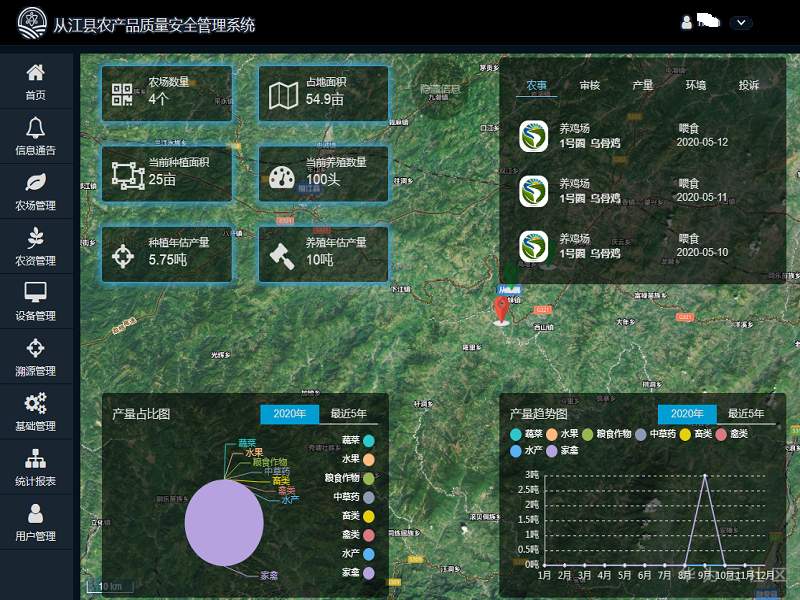Viewport: 800px width, 600px height.
Task: Click the gauge icon on 当前养殖数量 card
Action: pyautogui.click(x=282, y=177)
